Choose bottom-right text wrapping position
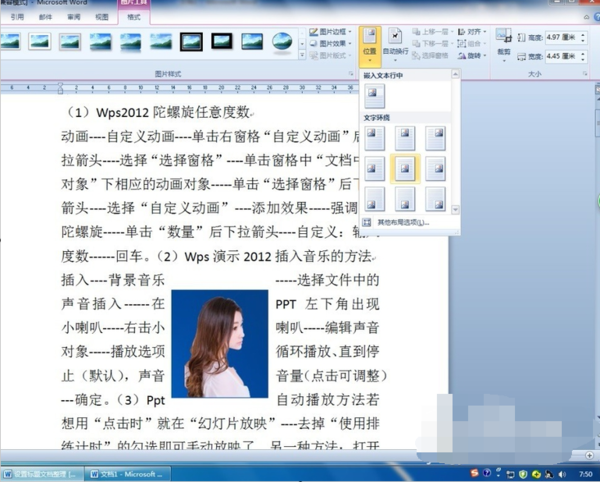Viewport: 600px width, 482px height. click(x=435, y=199)
